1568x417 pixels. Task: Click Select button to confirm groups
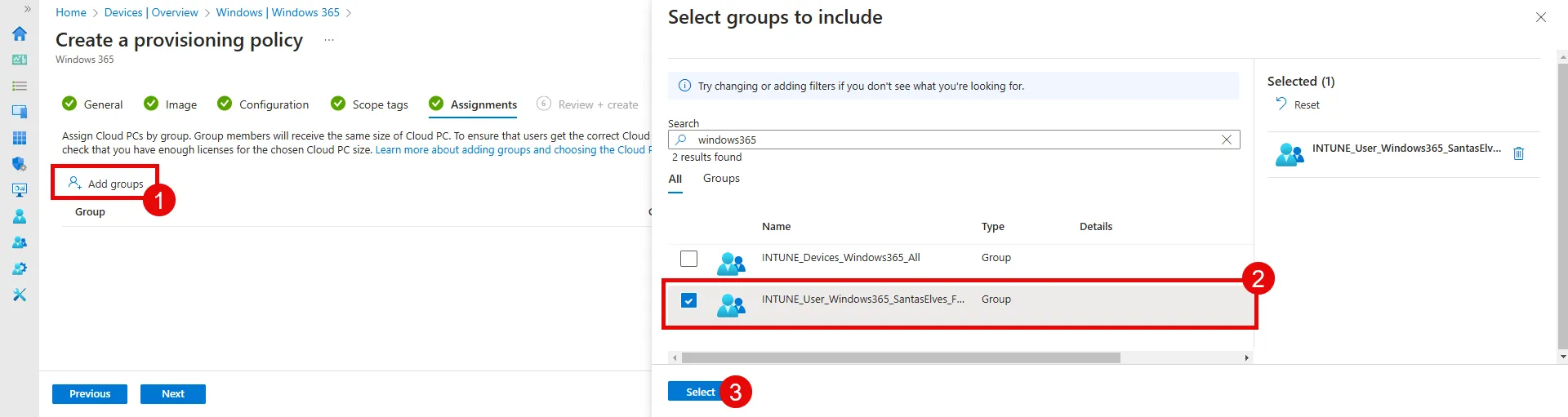click(700, 392)
